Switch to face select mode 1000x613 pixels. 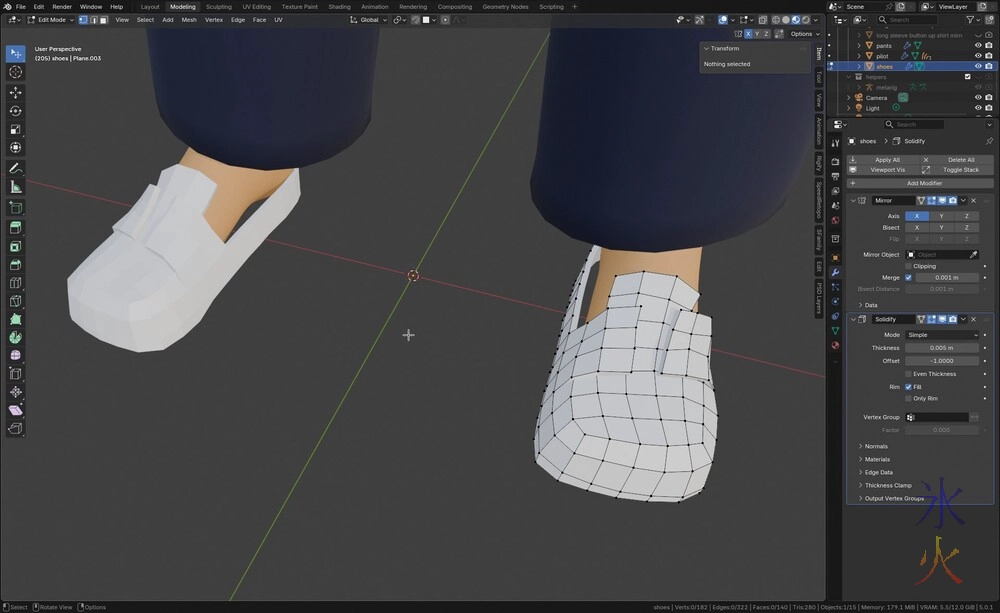(103, 20)
